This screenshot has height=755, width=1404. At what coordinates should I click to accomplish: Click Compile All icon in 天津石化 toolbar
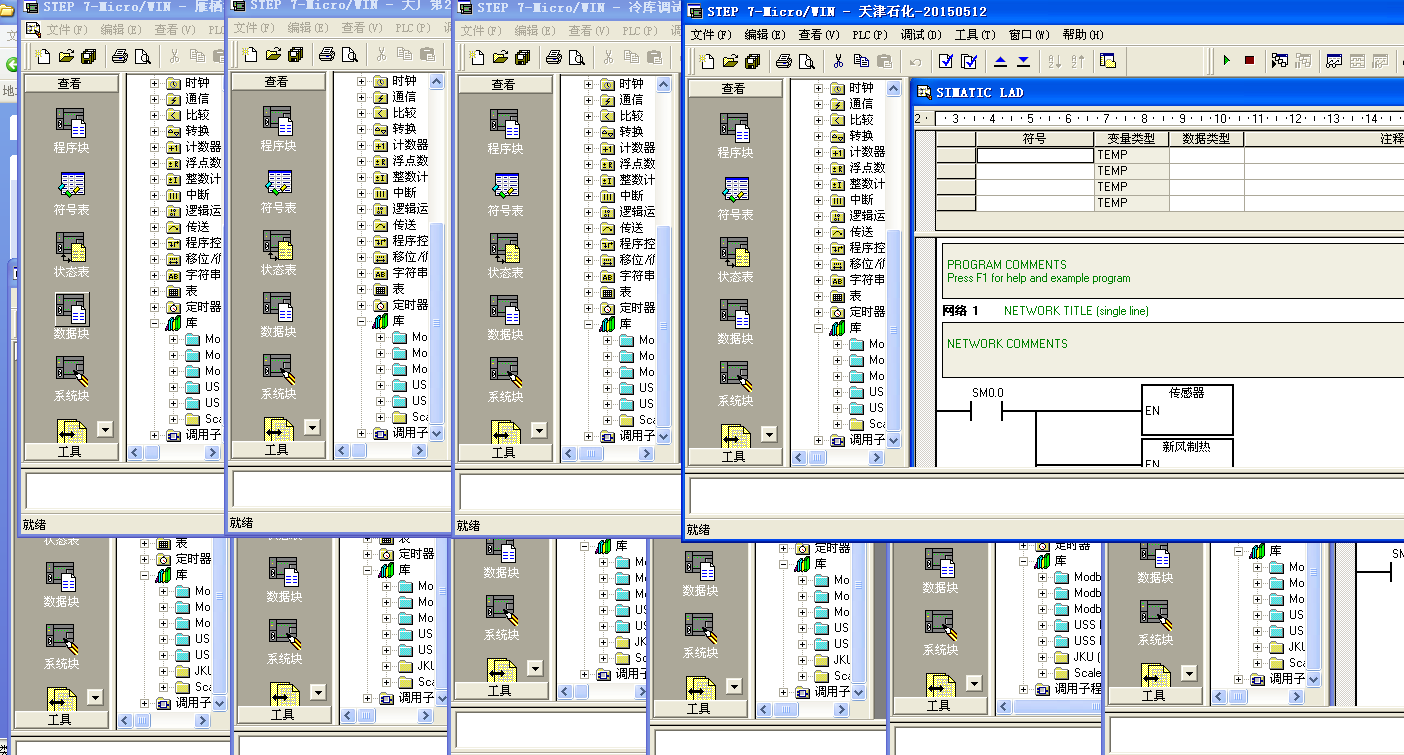point(968,61)
